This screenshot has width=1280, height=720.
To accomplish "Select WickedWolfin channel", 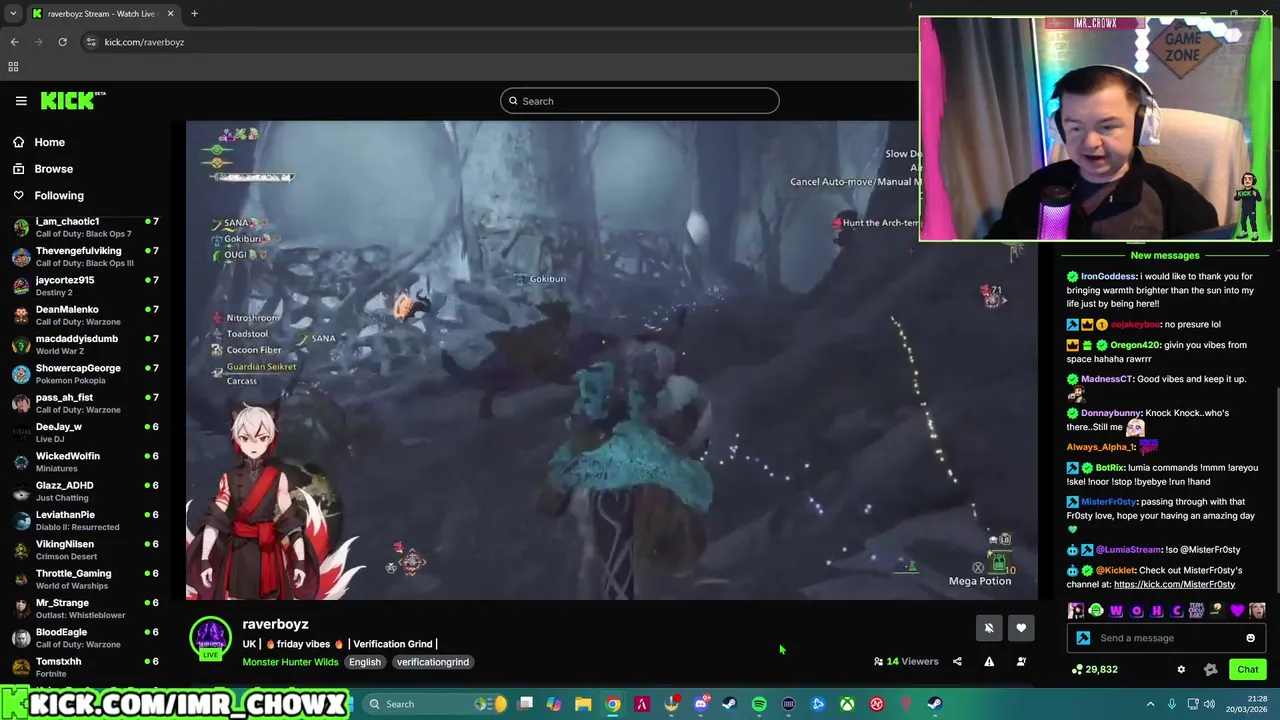I will click(x=85, y=462).
